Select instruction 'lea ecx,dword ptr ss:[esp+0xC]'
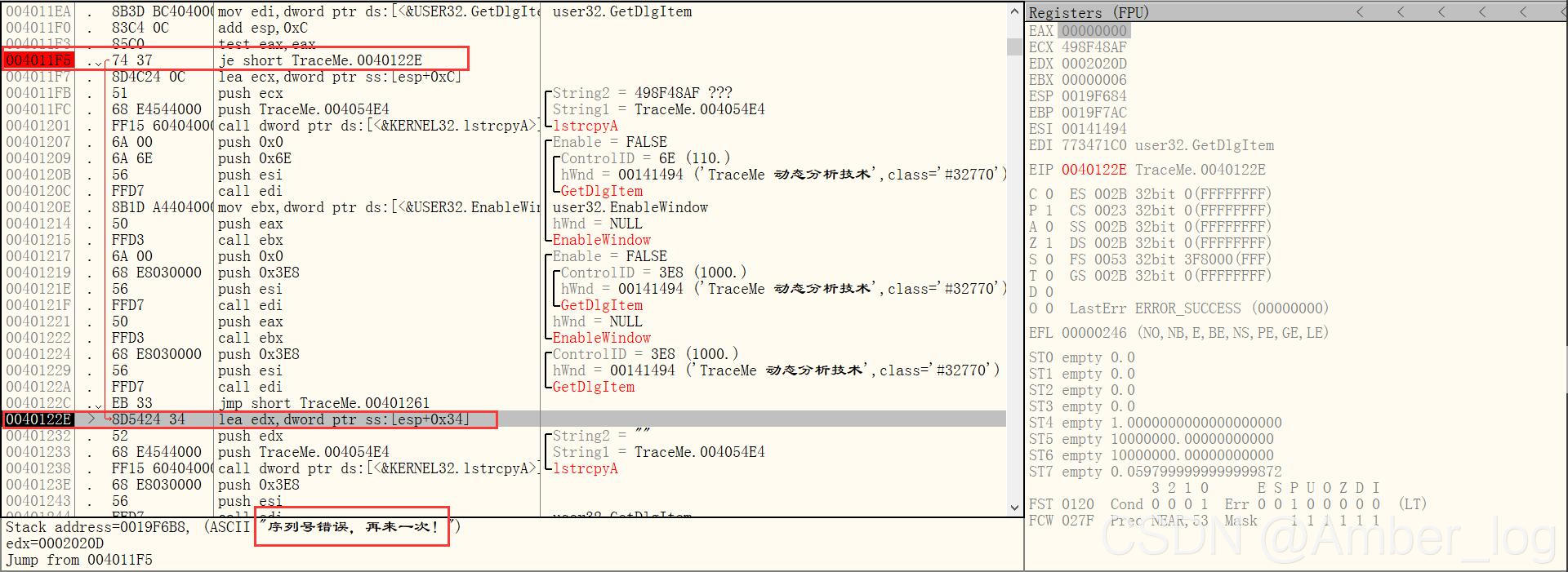Image resolution: width=1568 pixels, height=572 pixels. coord(340,77)
